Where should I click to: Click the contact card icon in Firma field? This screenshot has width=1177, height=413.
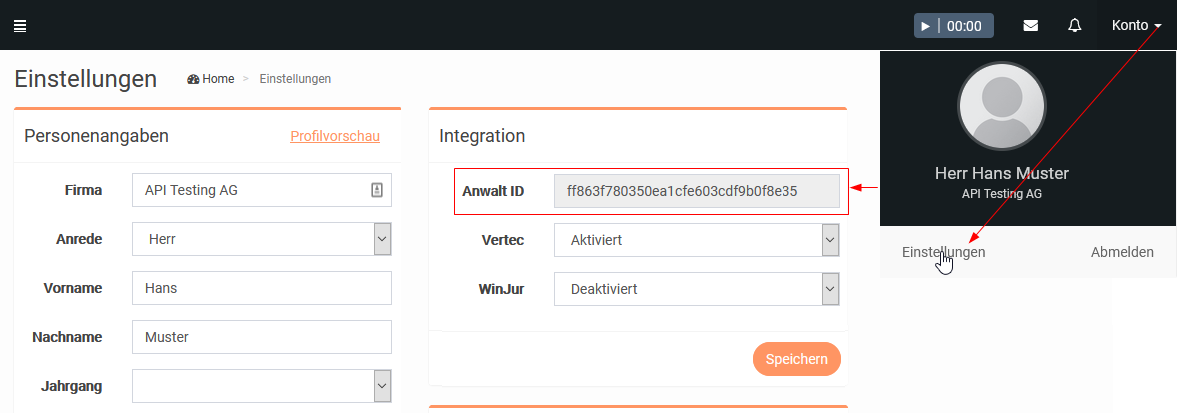click(x=377, y=190)
